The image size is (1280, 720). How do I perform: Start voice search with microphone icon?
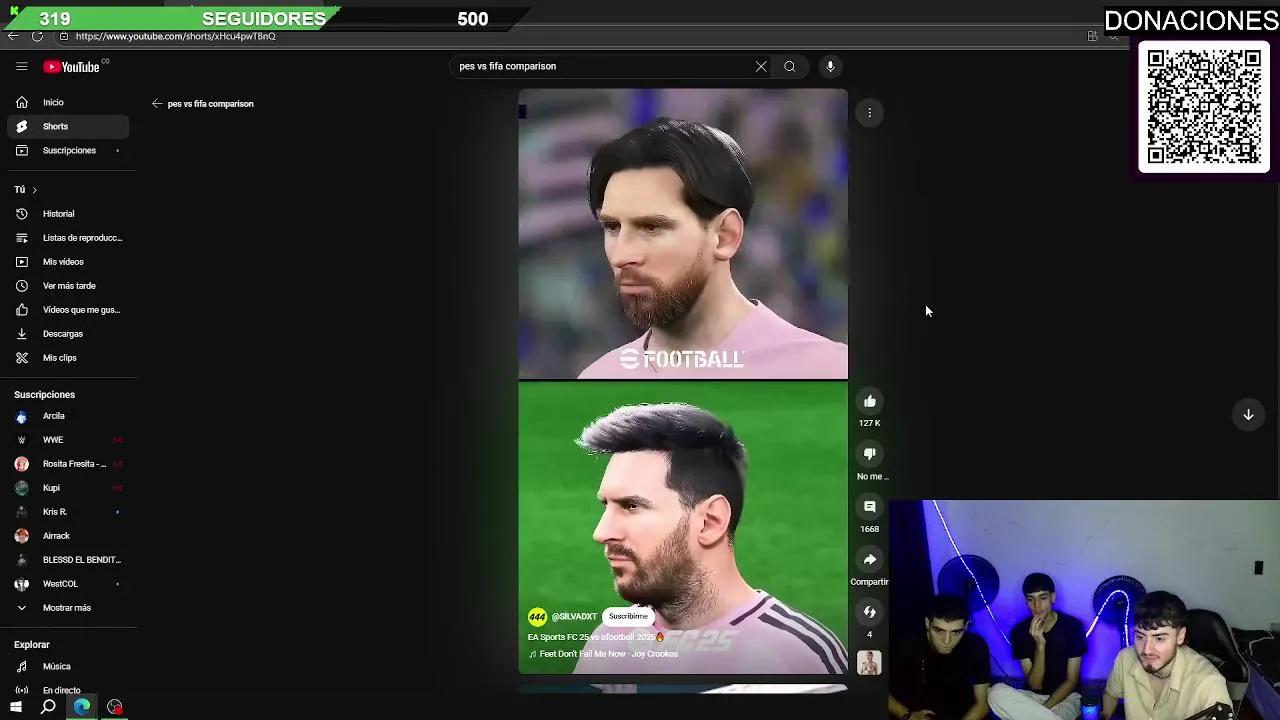[830, 67]
